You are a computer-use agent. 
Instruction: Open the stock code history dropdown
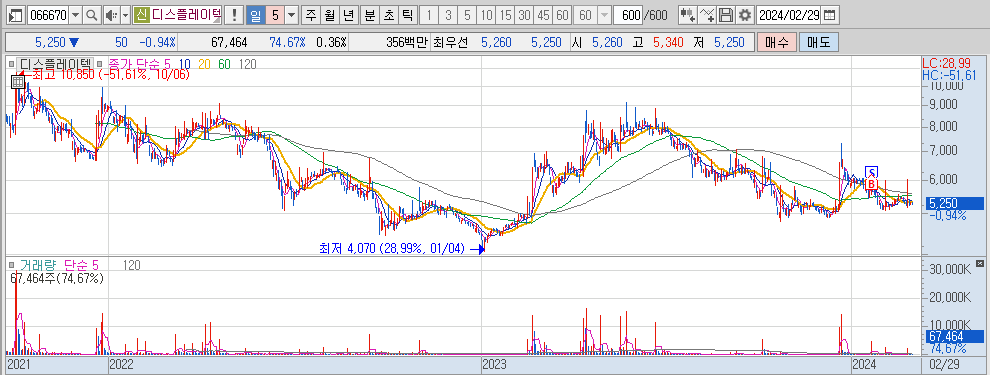[76, 15]
